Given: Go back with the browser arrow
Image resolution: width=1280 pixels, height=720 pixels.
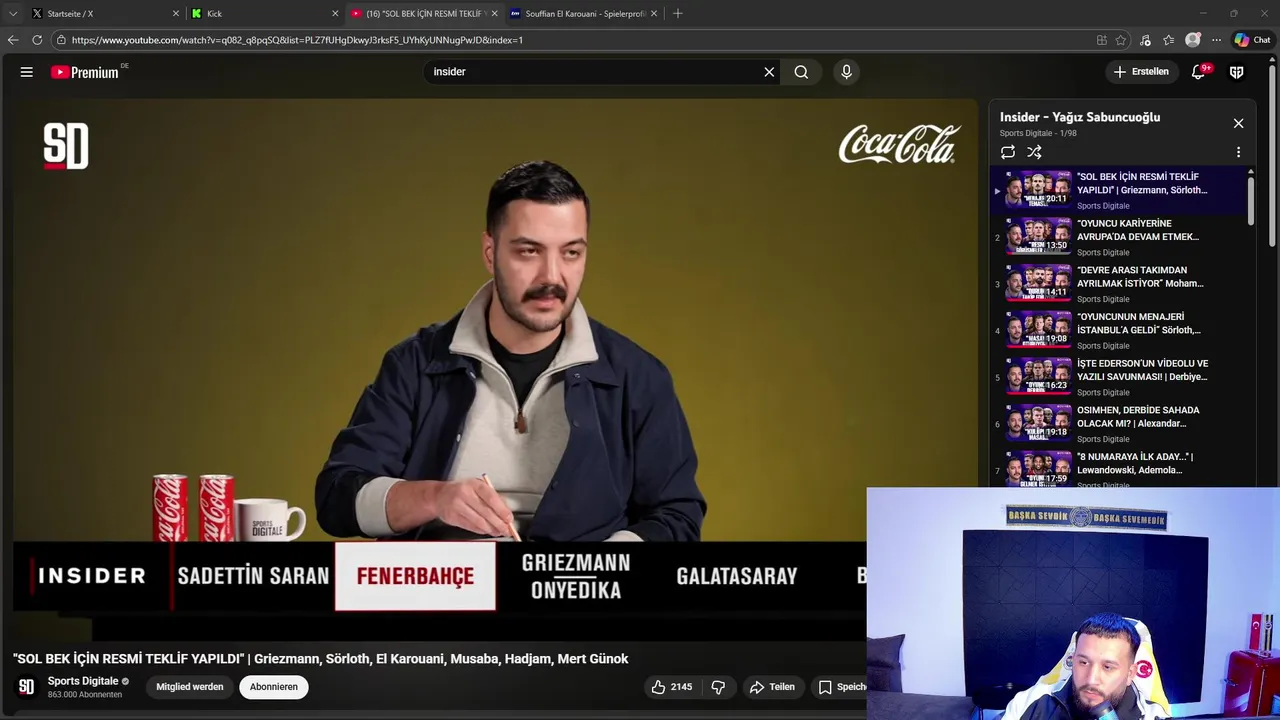Looking at the screenshot, I should [12, 40].
